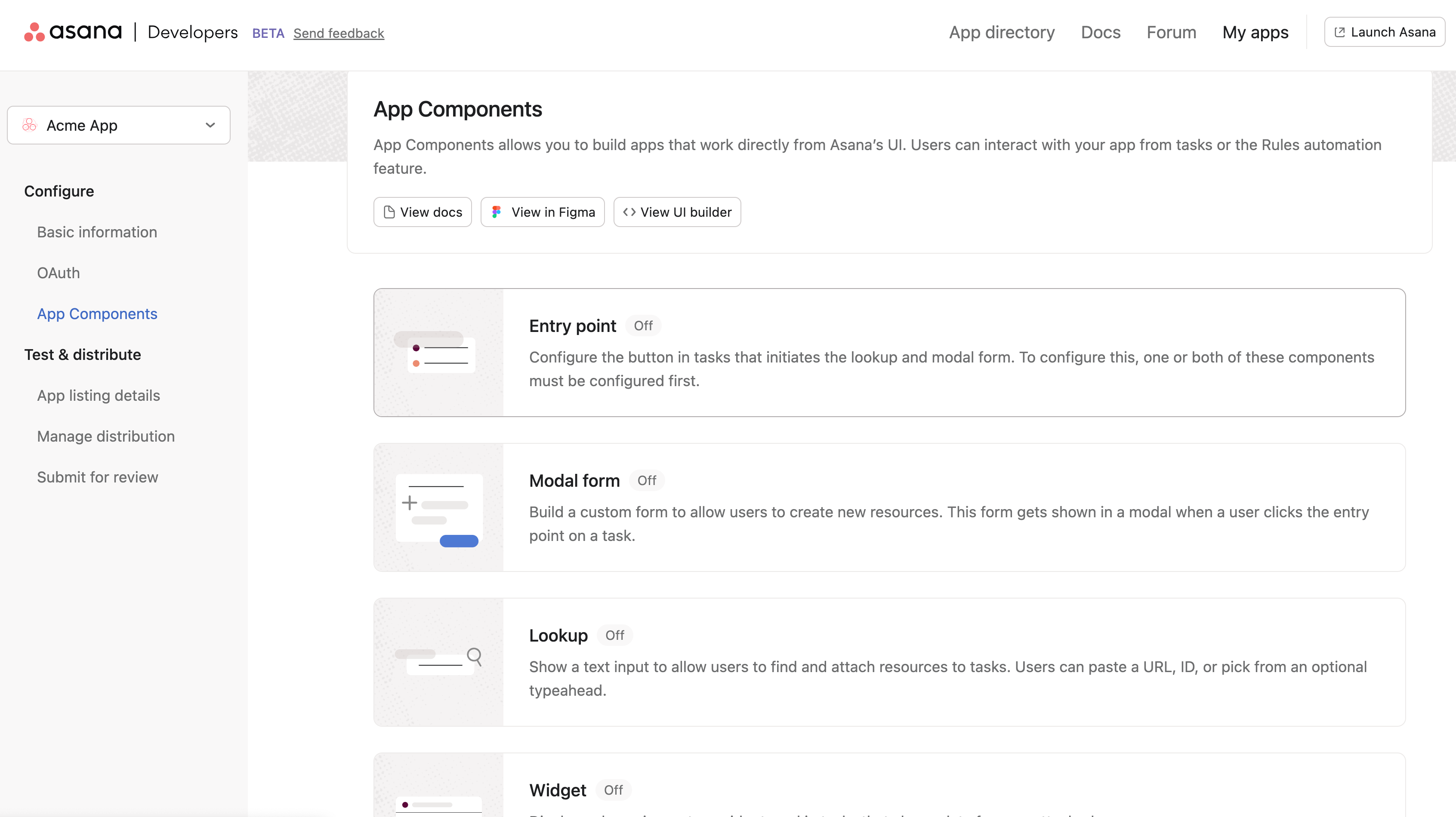Open Forum in top navigation
This screenshot has height=817, width=1456.
point(1171,32)
